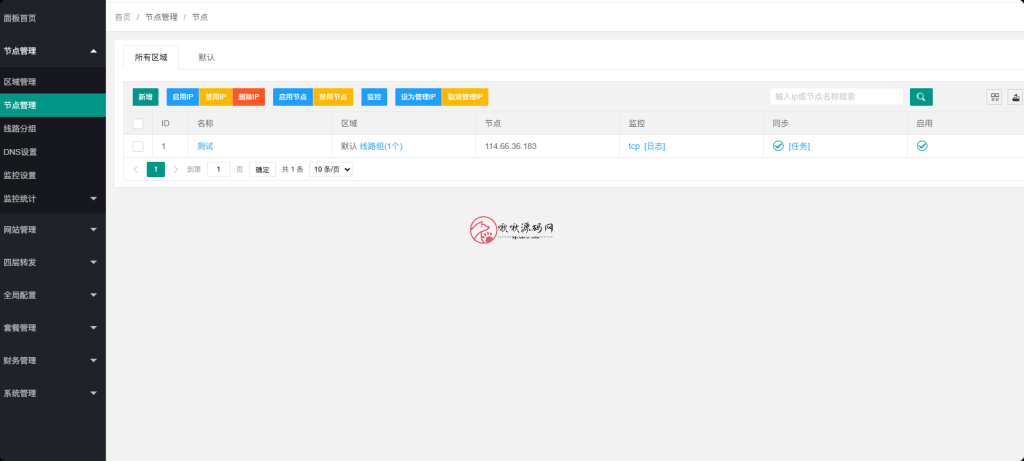Click the 共 1 条 total count text
This screenshot has height=461, width=1024.
(x=293, y=169)
